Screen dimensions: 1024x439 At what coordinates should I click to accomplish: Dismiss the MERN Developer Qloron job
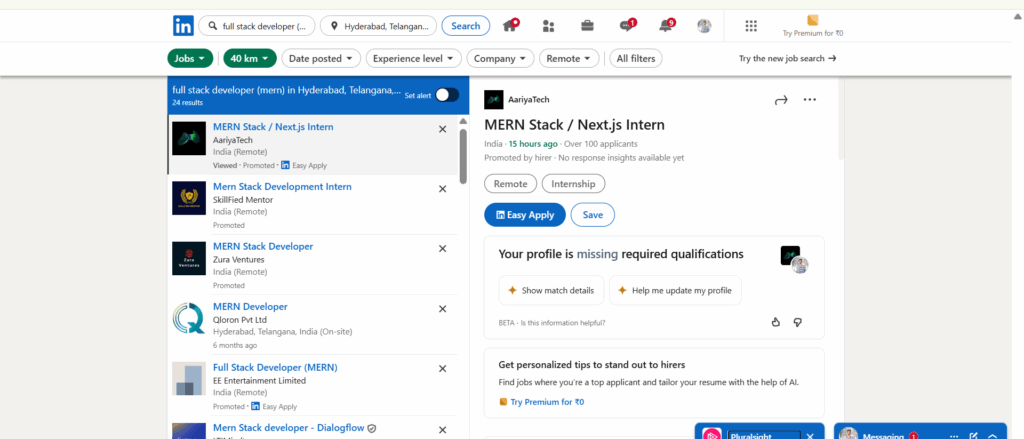tap(443, 308)
